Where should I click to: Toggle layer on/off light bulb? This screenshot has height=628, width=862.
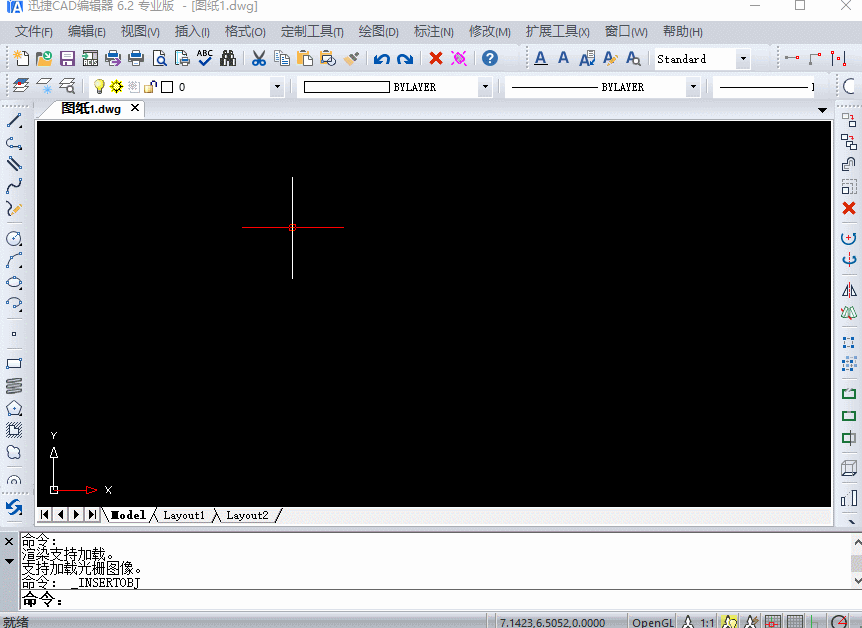coord(99,86)
